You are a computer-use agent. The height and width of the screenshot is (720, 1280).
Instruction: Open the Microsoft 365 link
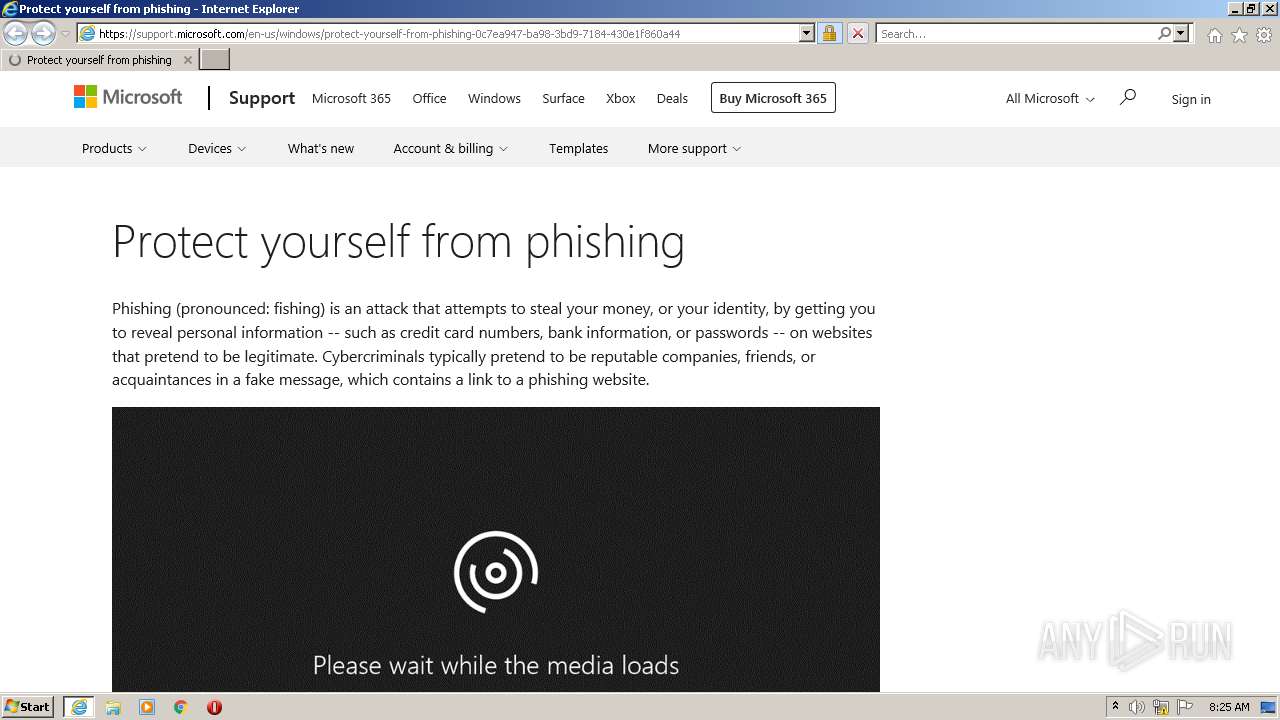(x=351, y=98)
